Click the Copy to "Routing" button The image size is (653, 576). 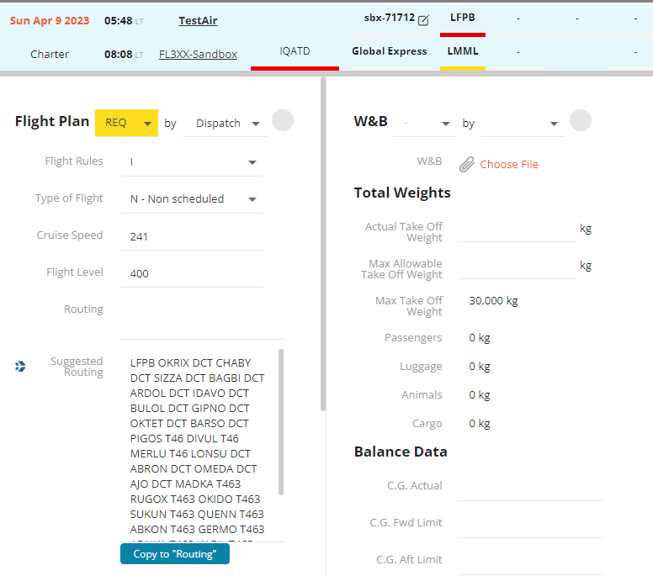pos(175,554)
